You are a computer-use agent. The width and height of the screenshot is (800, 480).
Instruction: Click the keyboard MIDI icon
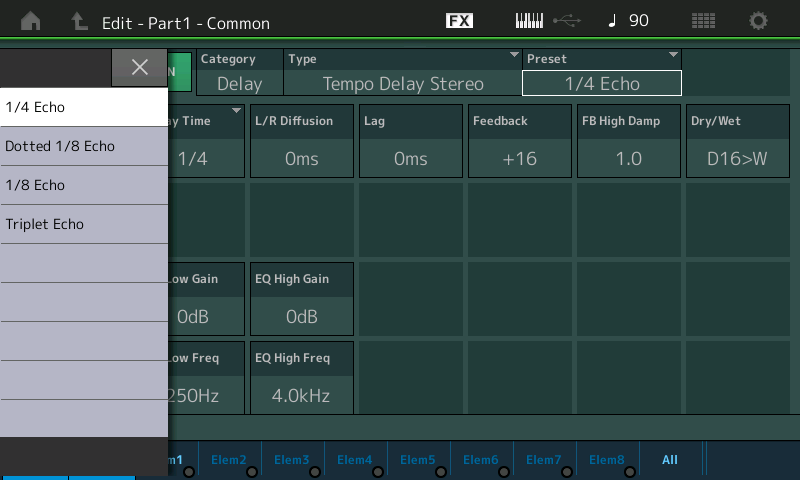click(x=530, y=21)
